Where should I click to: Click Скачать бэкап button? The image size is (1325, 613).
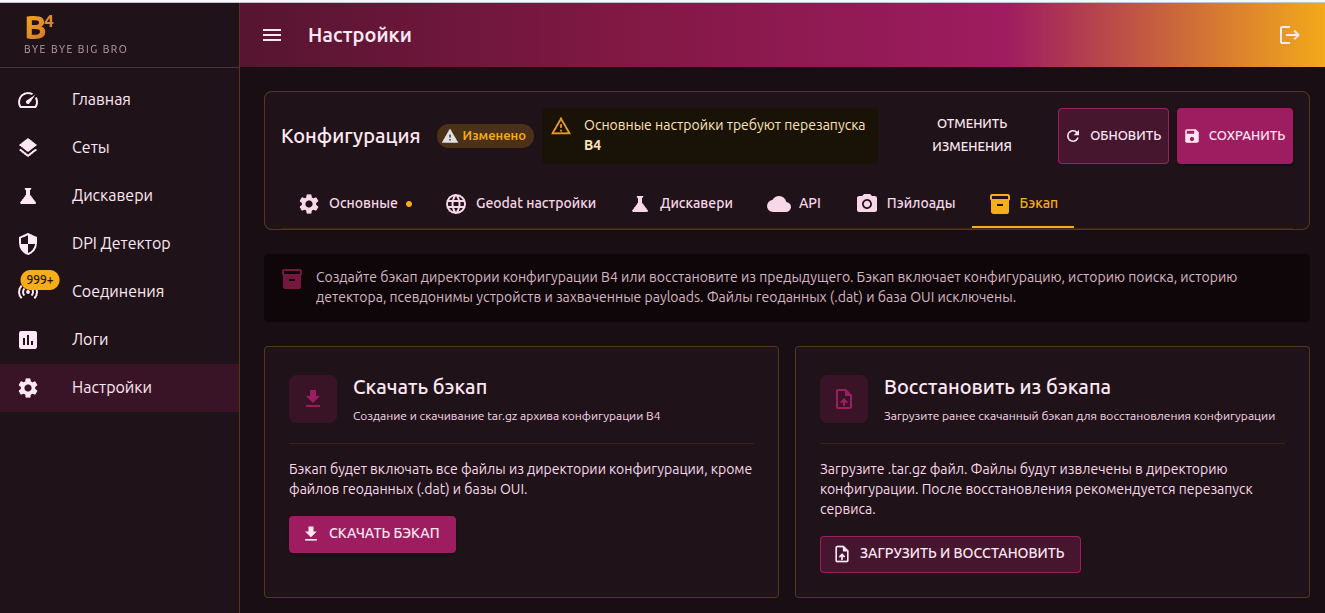click(x=372, y=534)
